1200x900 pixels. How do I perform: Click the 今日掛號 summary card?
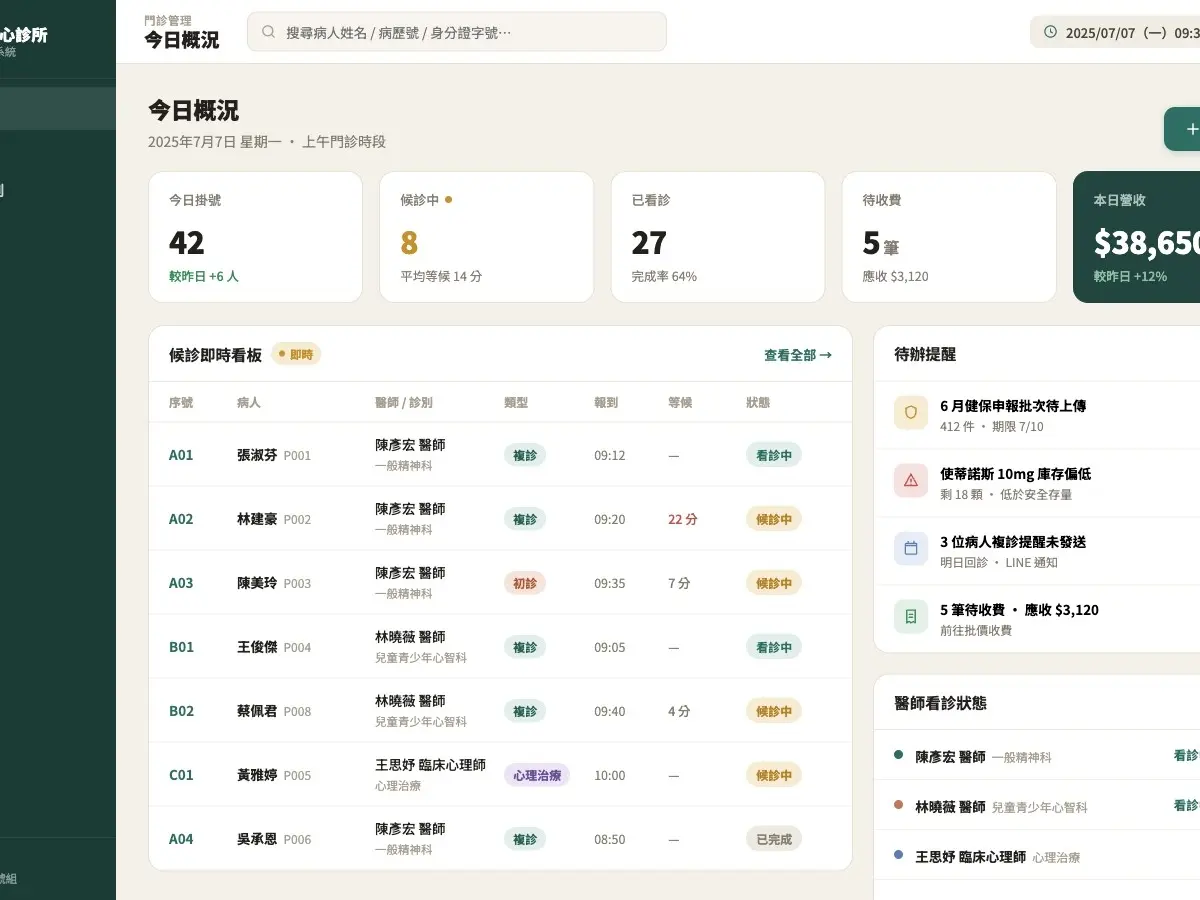(x=255, y=237)
